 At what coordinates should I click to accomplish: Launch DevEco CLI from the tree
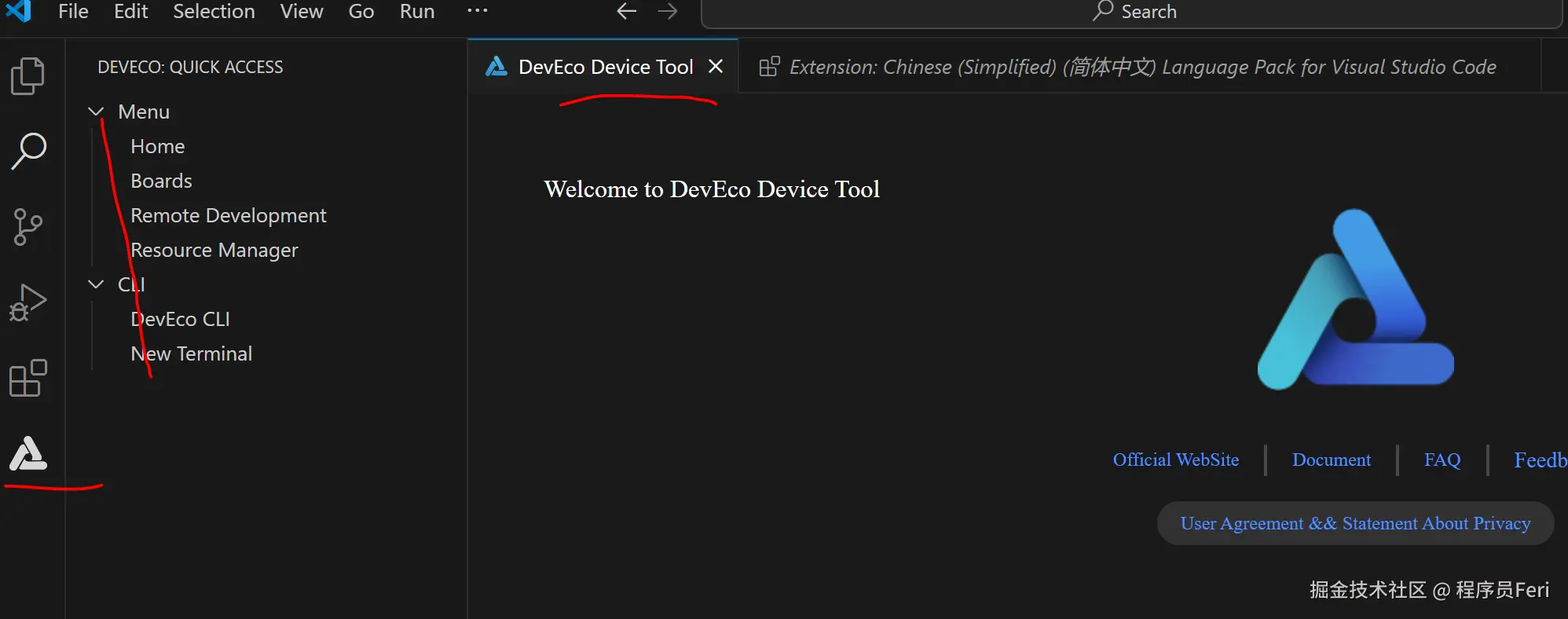click(x=180, y=320)
